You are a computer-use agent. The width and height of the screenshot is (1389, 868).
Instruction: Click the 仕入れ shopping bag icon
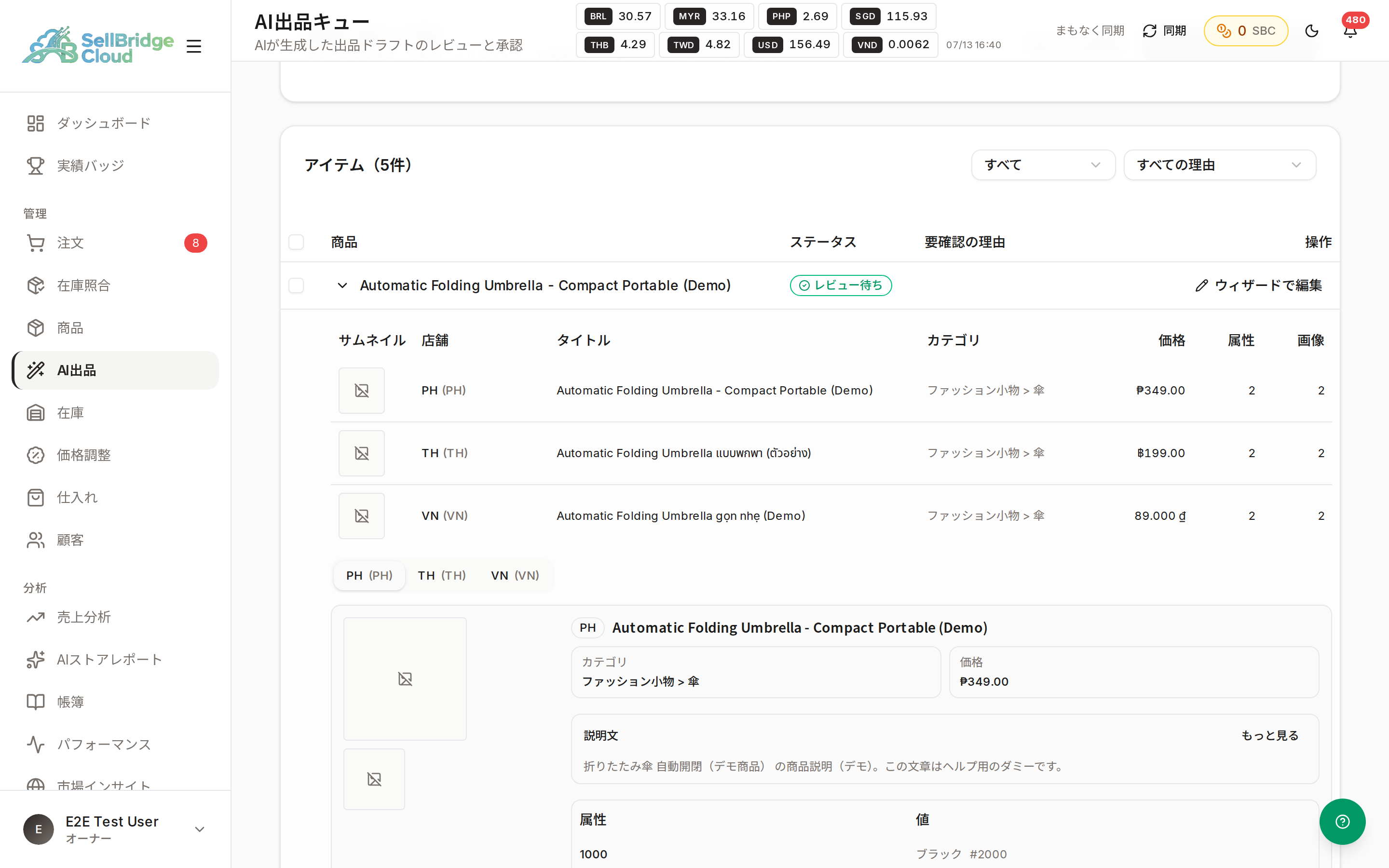36,498
